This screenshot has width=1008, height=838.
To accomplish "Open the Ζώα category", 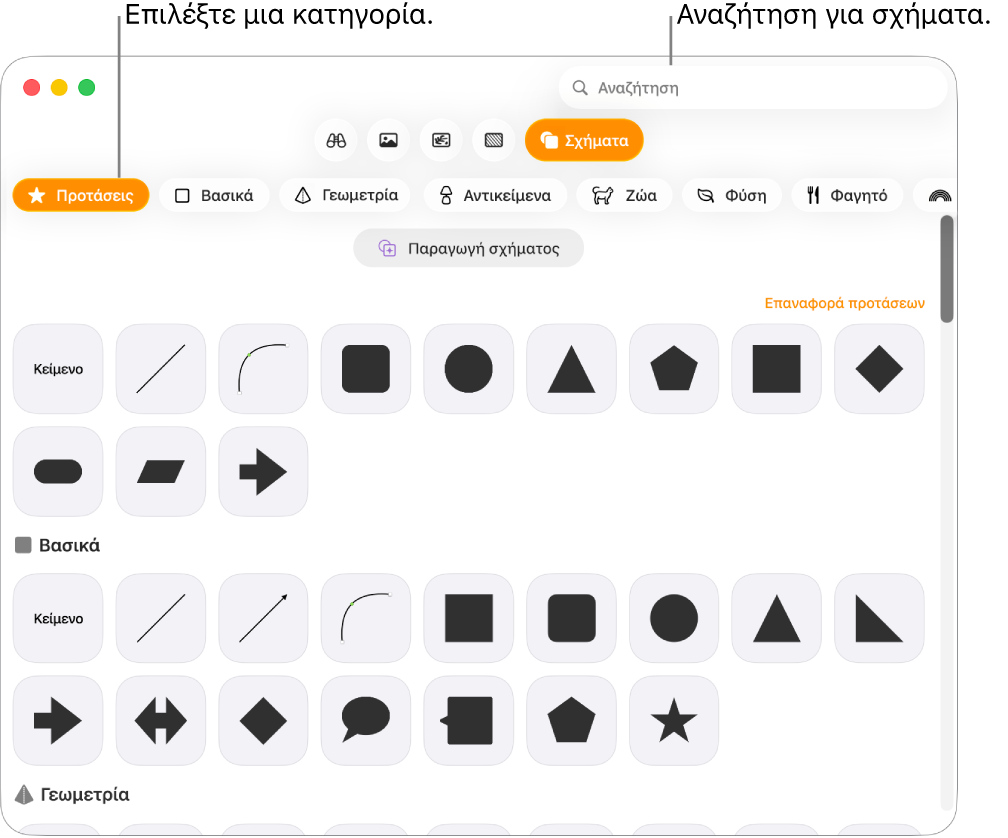I will 624,195.
